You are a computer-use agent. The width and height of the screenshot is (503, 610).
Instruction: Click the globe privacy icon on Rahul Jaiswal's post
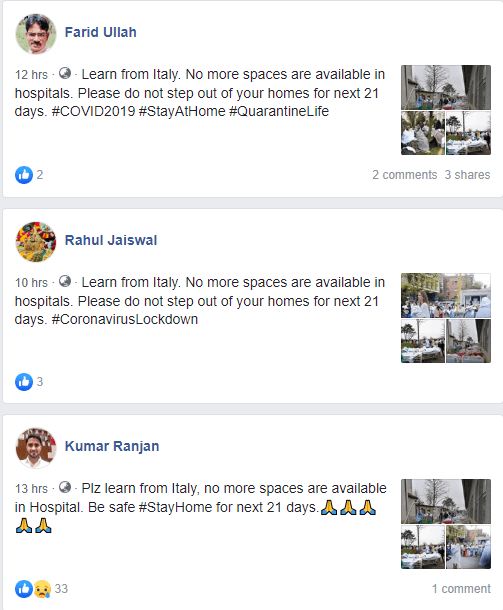65,281
